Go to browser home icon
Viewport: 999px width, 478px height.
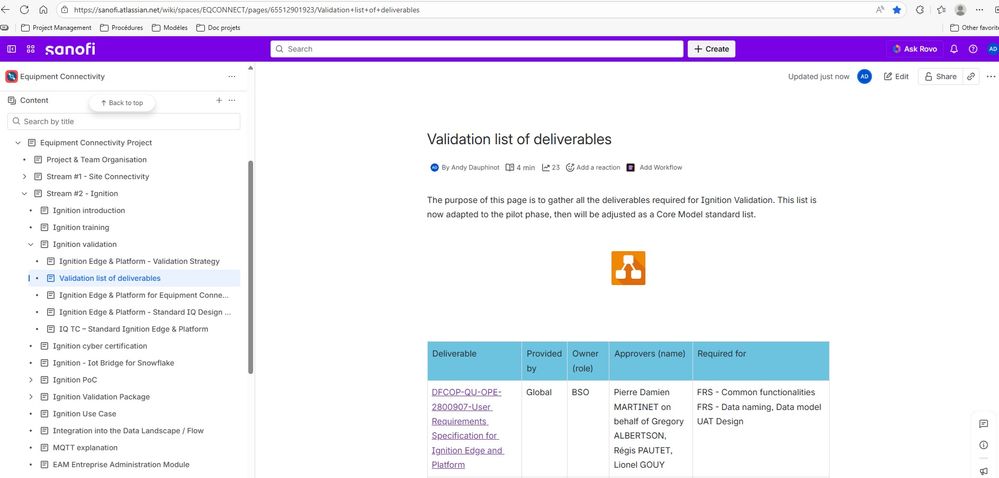(x=43, y=10)
